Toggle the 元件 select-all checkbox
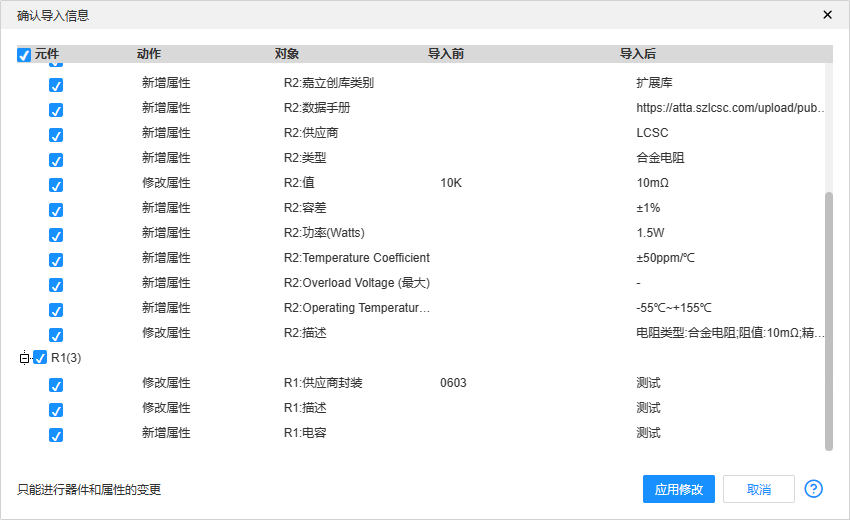Screen dimensions: 850x520 (x=24, y=55)
